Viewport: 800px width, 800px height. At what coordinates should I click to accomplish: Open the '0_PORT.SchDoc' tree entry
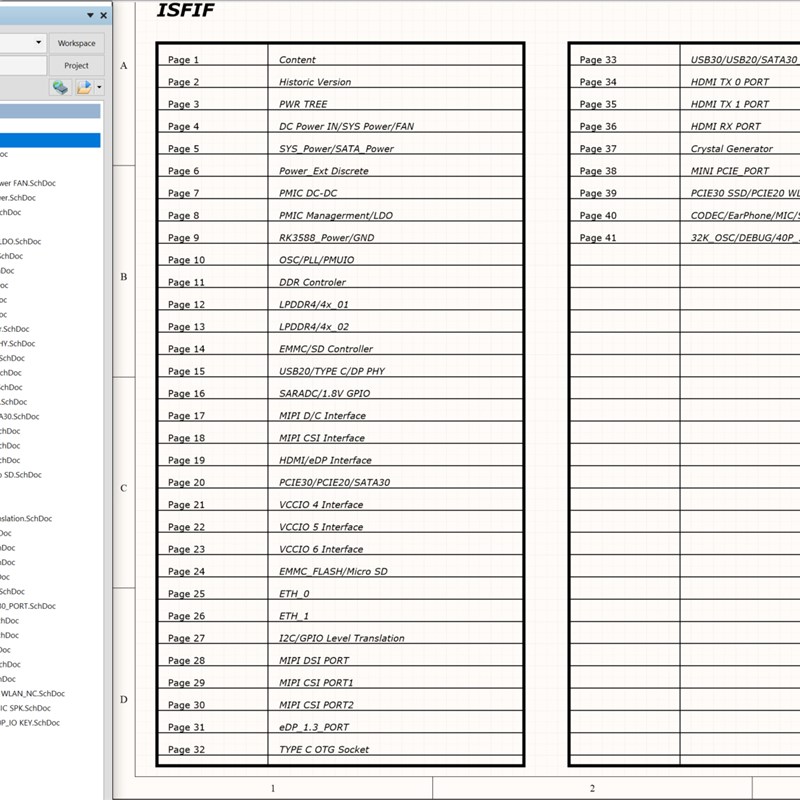click(28, 606)
